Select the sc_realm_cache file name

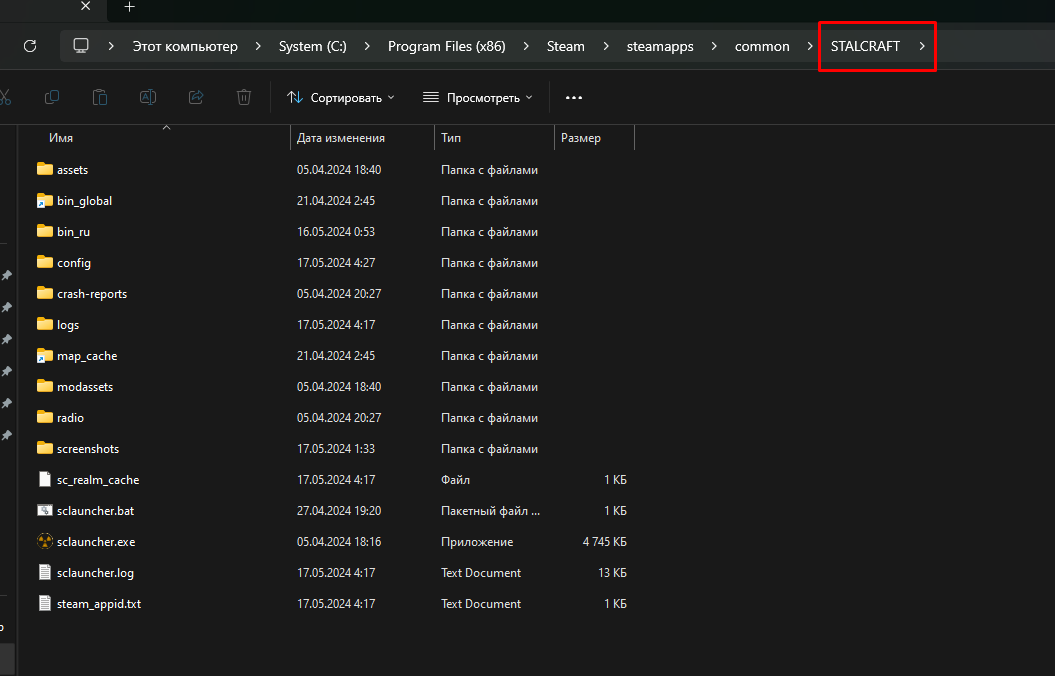point(98,480)
